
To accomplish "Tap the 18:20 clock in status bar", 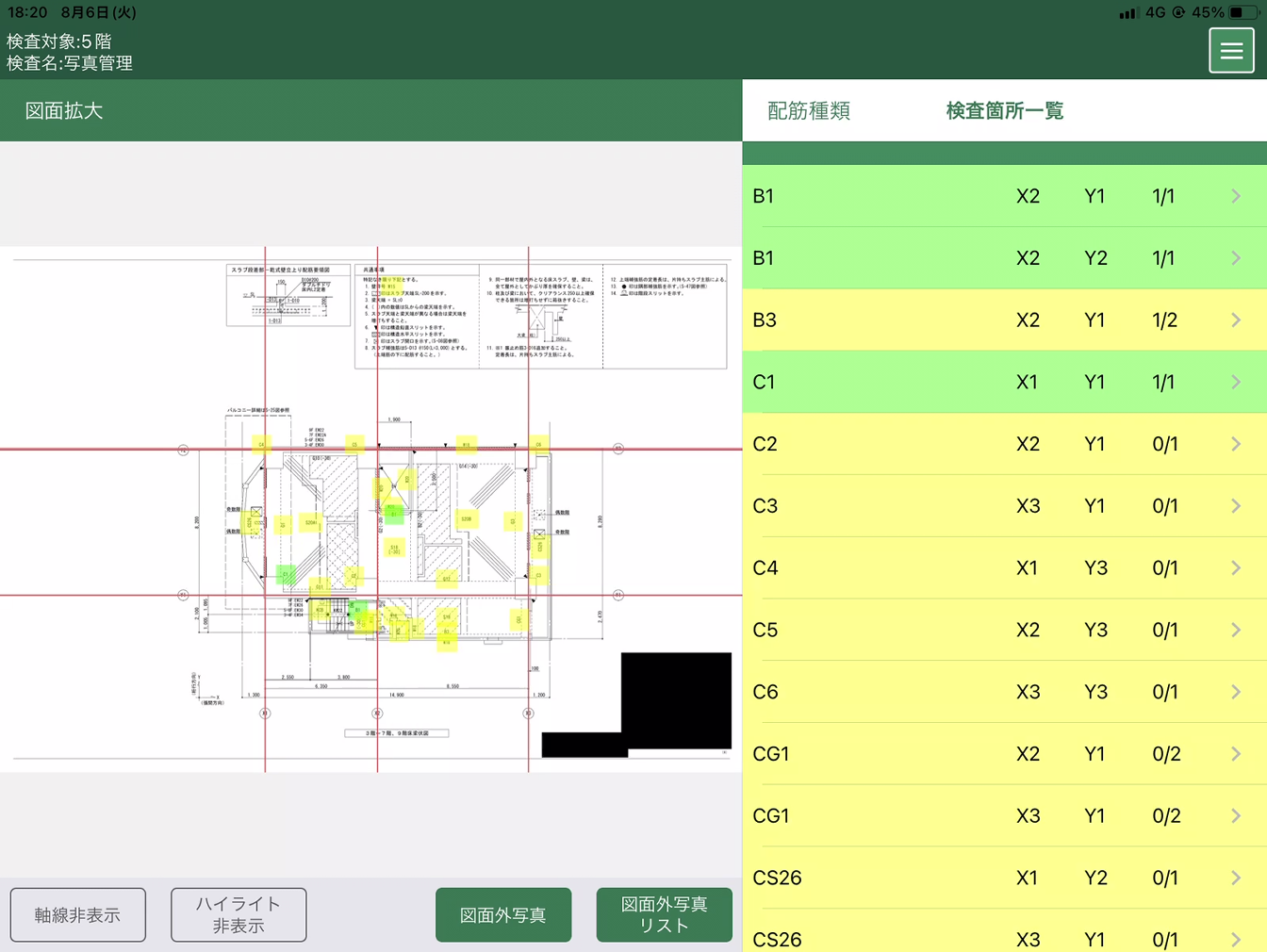I will tap(27, 12).
